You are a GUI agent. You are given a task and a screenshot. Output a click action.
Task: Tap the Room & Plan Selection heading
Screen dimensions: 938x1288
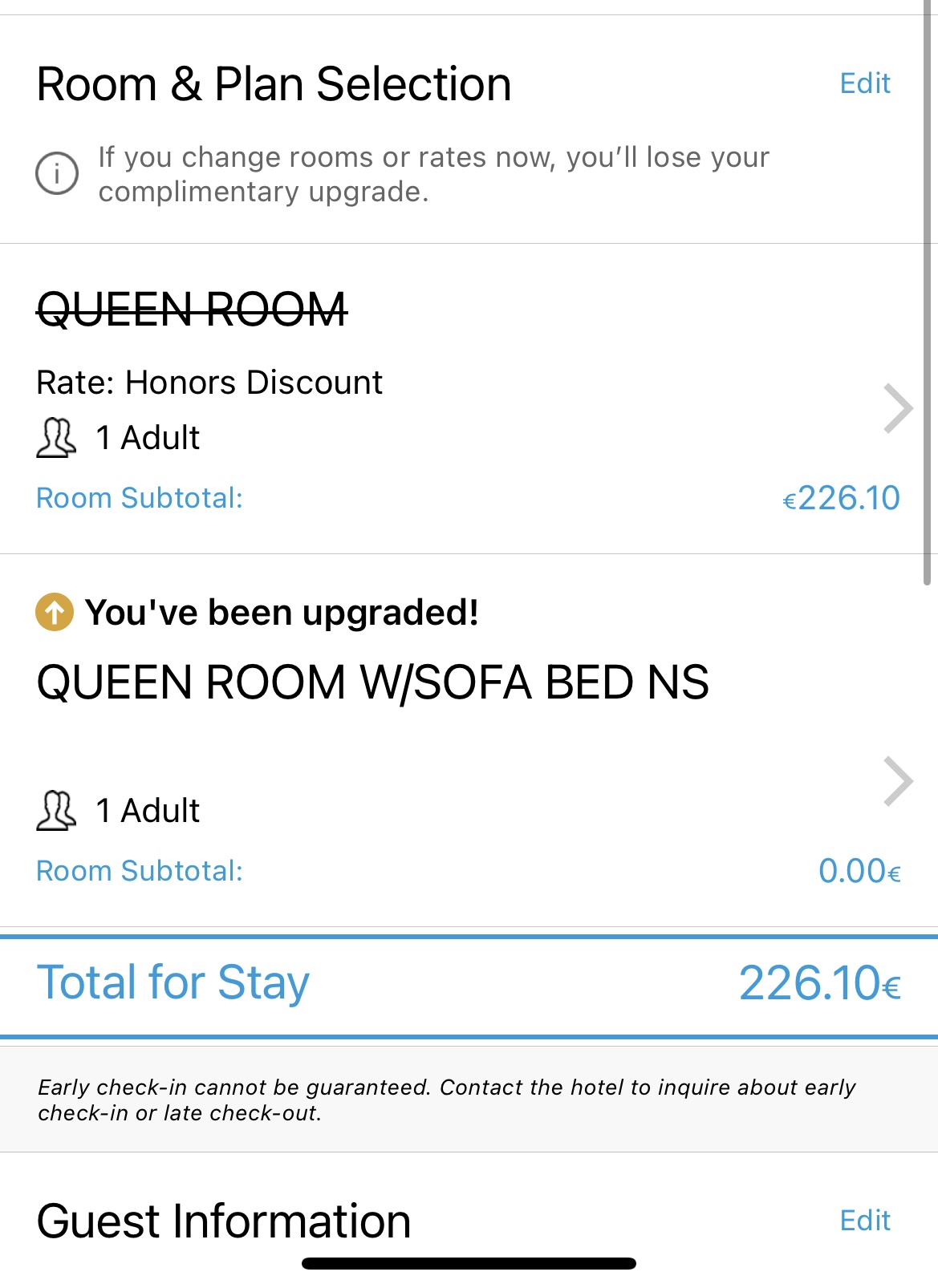click(274, 84)
